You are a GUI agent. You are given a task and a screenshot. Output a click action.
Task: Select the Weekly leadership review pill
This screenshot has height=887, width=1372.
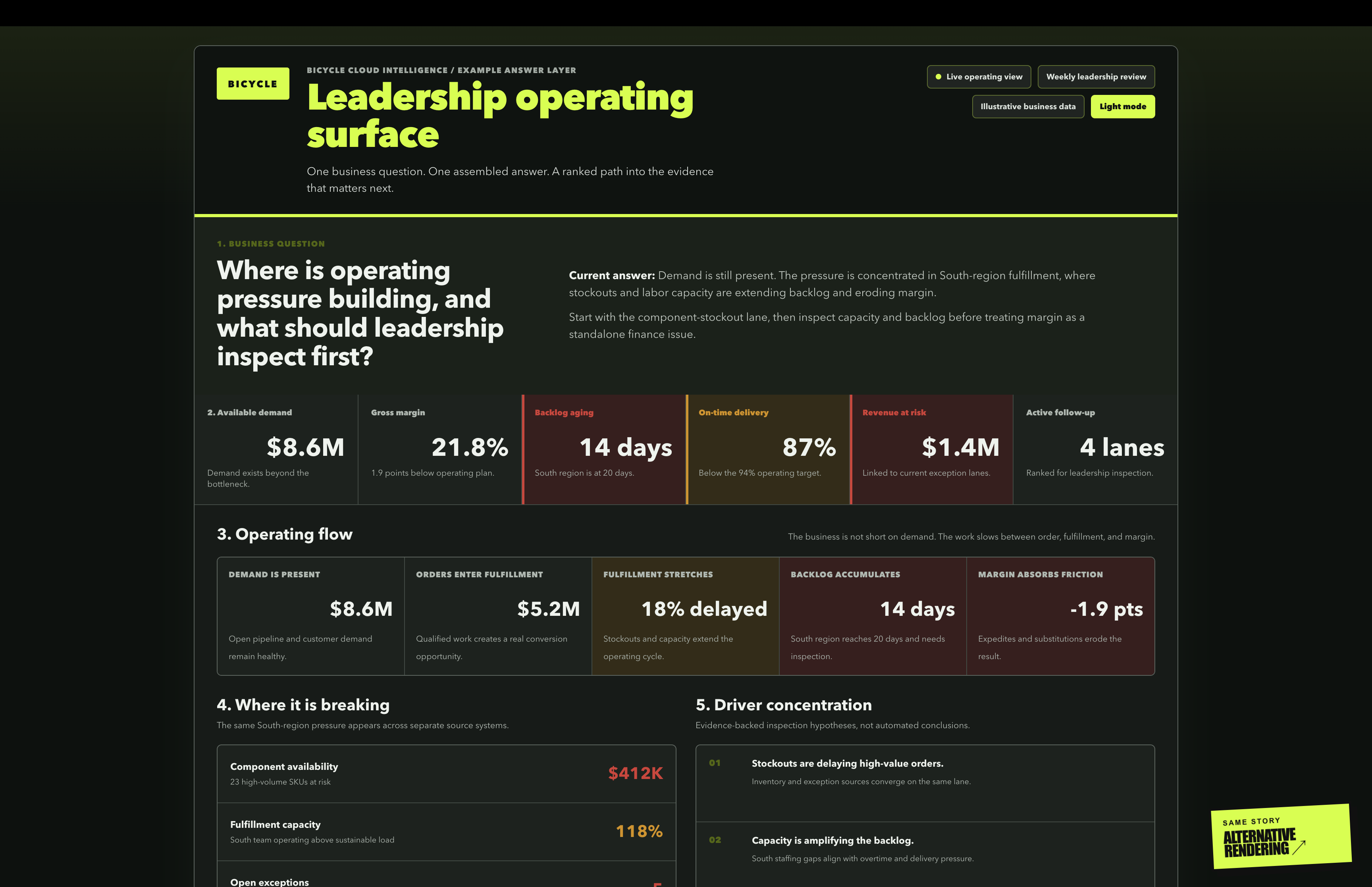pyautogui.click(x=1096, y=77)
